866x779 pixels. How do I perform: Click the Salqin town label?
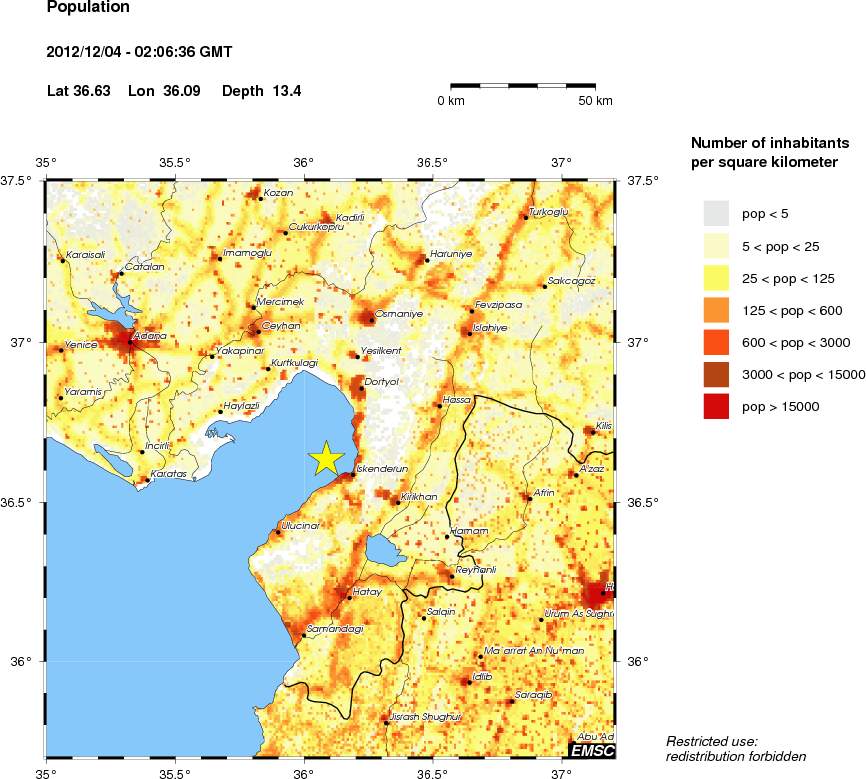tap(441, 612)
